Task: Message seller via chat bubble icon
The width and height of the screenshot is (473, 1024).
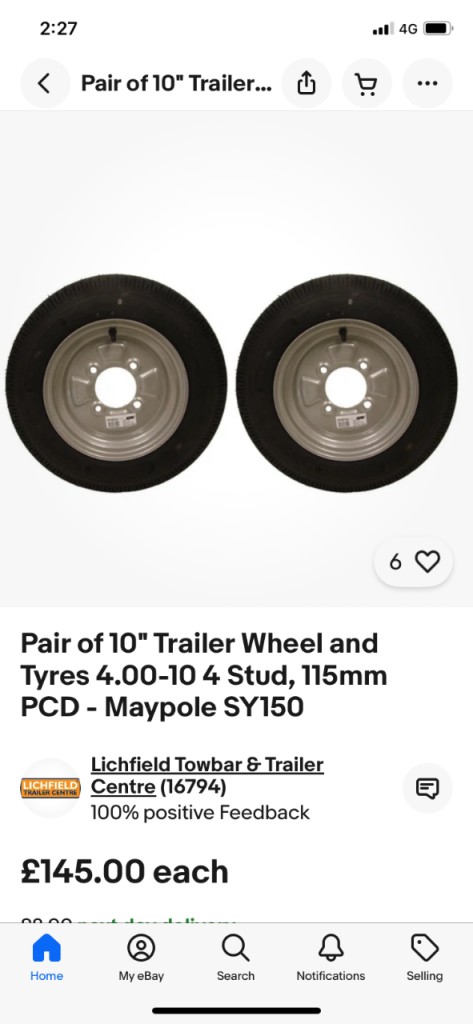Action: 427,788
